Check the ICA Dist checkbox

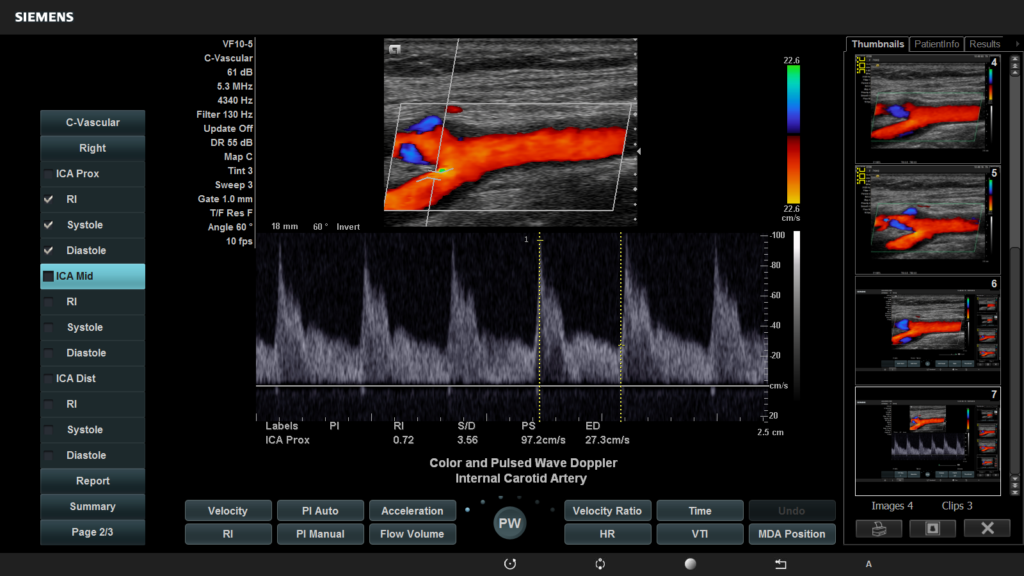click(x=49, y=379)
